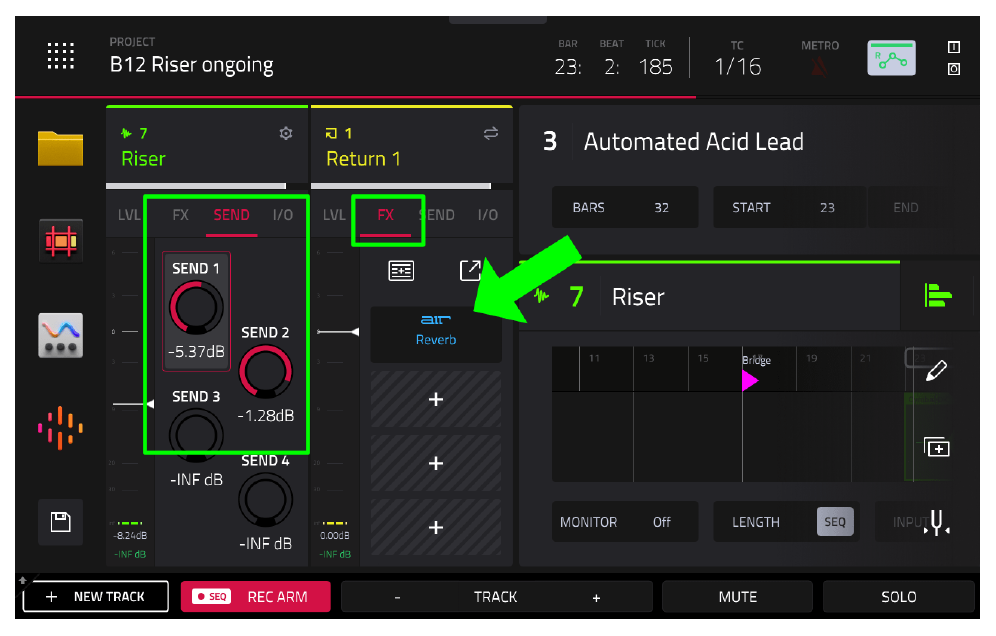
Task: Open the file browser folder icon
Action: (x=60, y=149)
